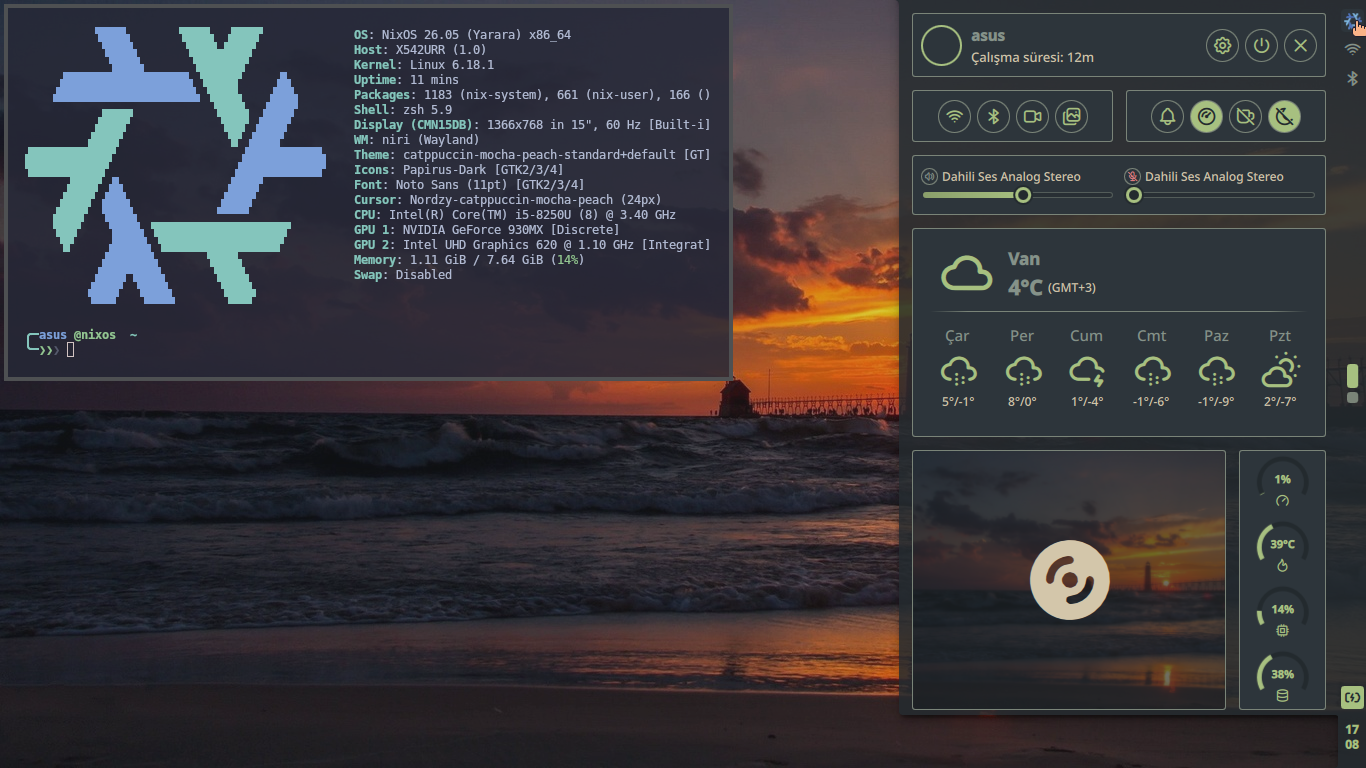Click the user avatar circle next to asus
Screen dimensions: 1366x768
click(x=941, y=46)
